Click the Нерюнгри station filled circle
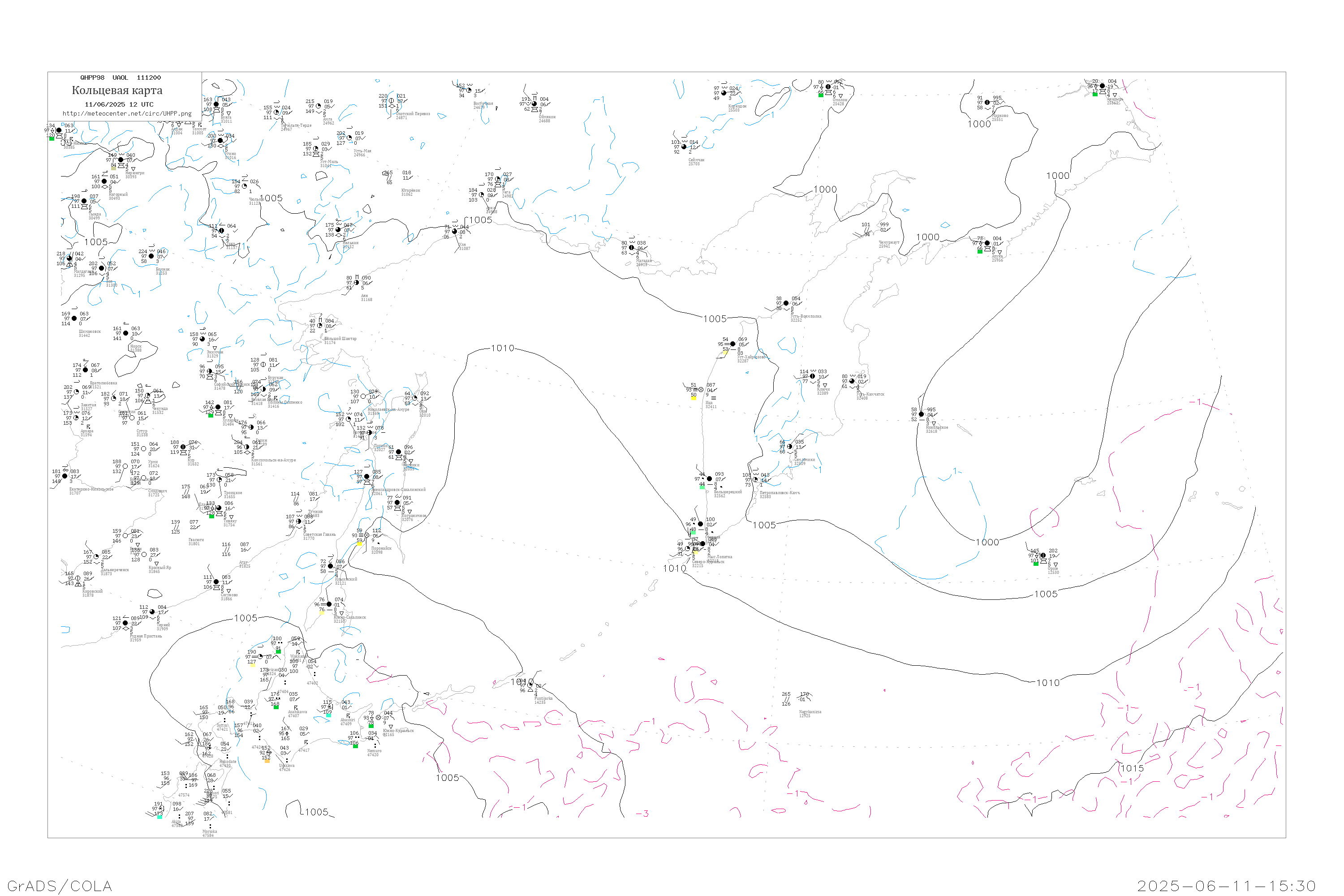Image resolution: width=1344 pixels, height=896 pixels. click(121, 160)
